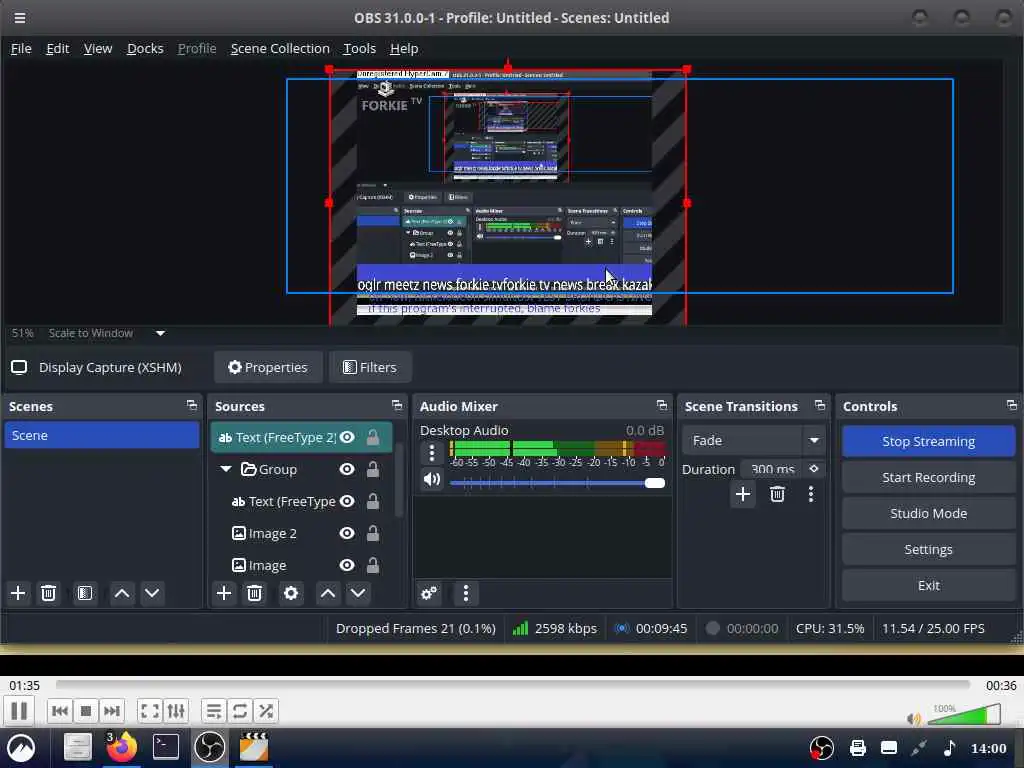Toggle lock on Image 2 source

[x=373, y=533]
